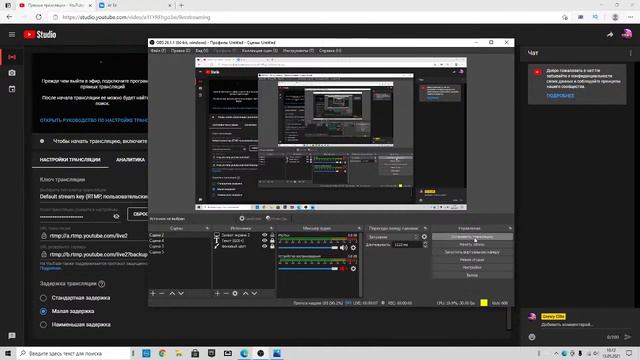Move the scene down in the Scenes list
This screenshot has width=640, height=360.
(x=181, y=293)
